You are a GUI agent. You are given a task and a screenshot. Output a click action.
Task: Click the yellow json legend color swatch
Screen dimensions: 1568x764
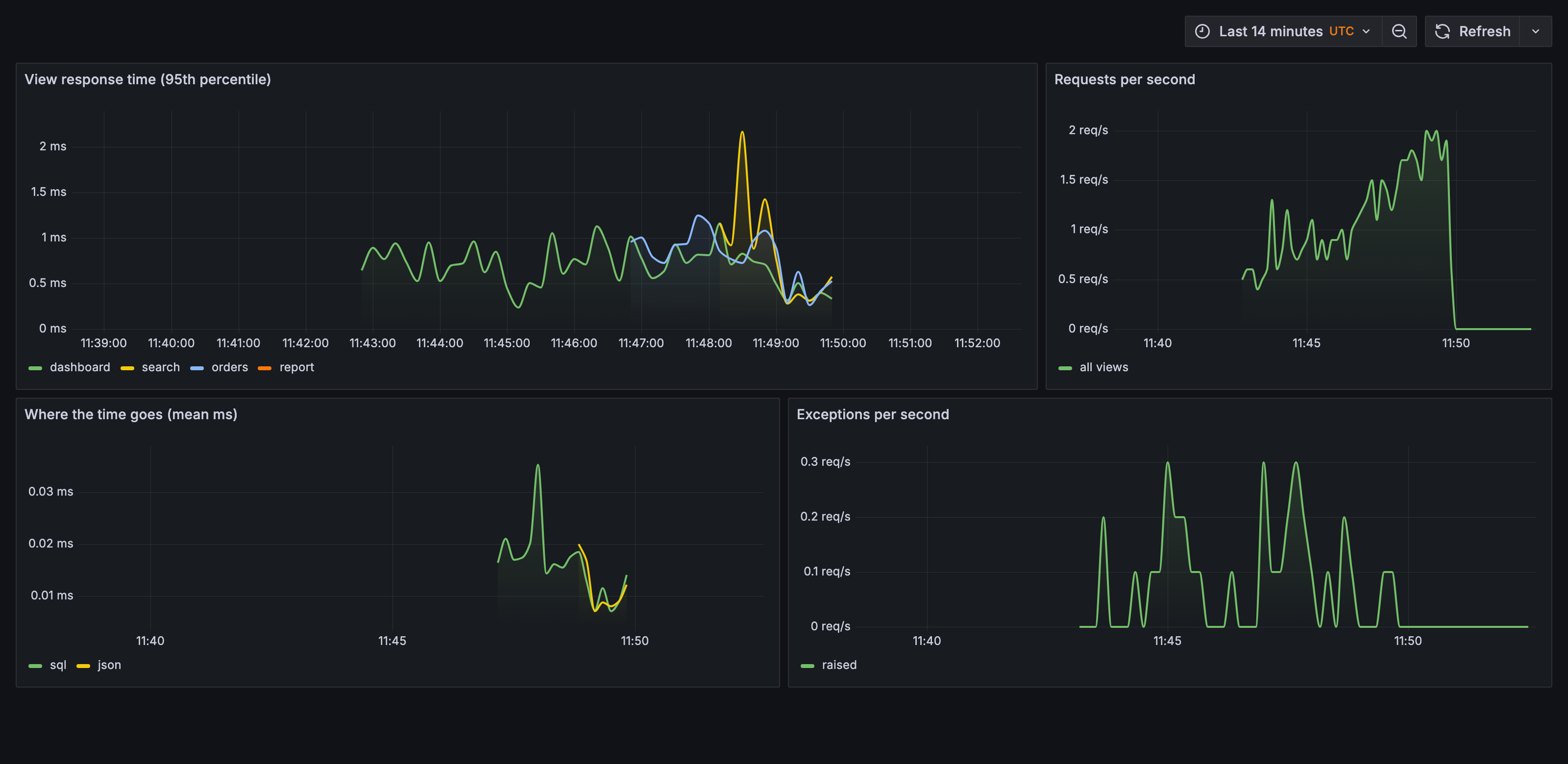tap(83, 666)
